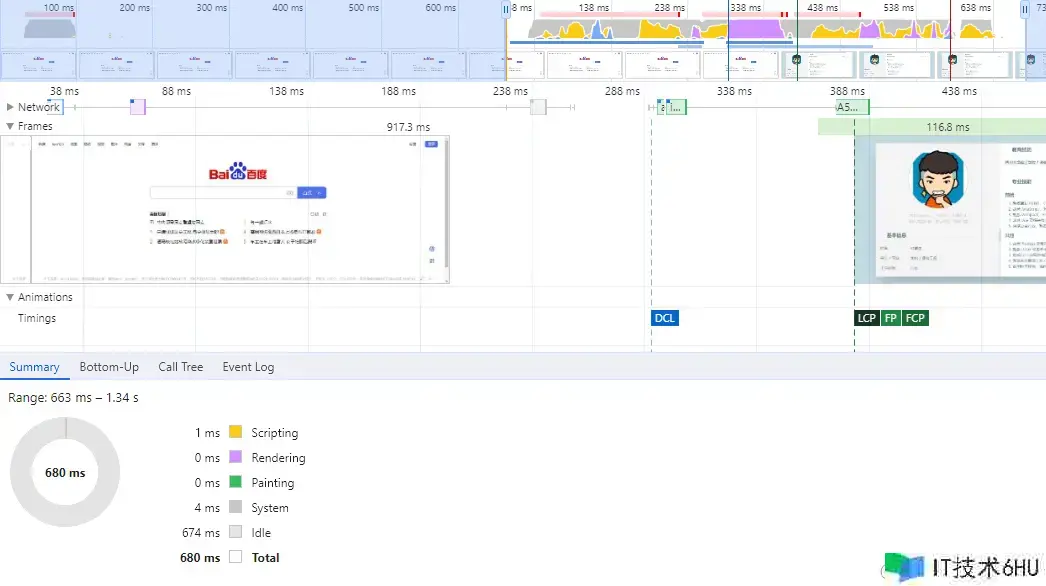Screen dimensions: 1046x586
Task: Click the purple Rendering color swatch
Action: 236,458
